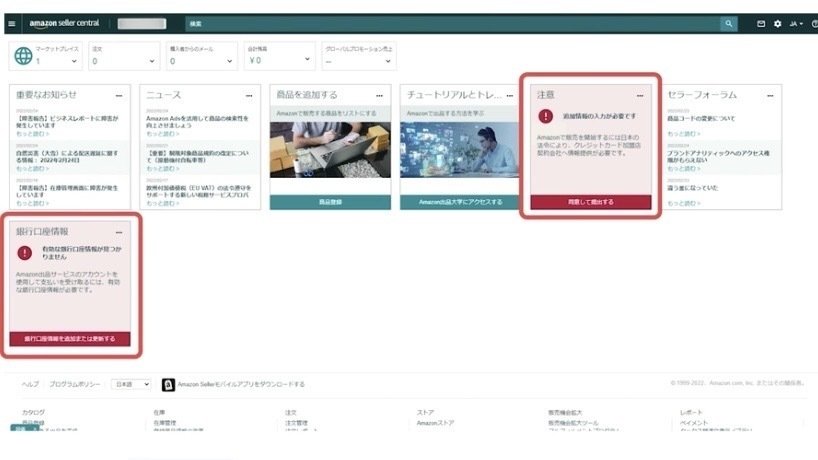
Task: Open options menu of 重要なお知らせ card
Action: pos(119,95)
